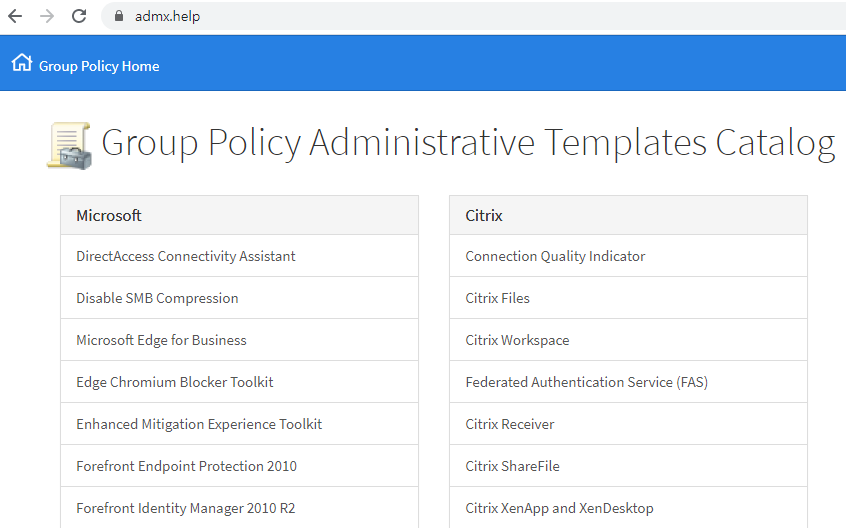Open DirectAccess Connectivity Assistant
The image size is (846, 528).
pos(240,256)
